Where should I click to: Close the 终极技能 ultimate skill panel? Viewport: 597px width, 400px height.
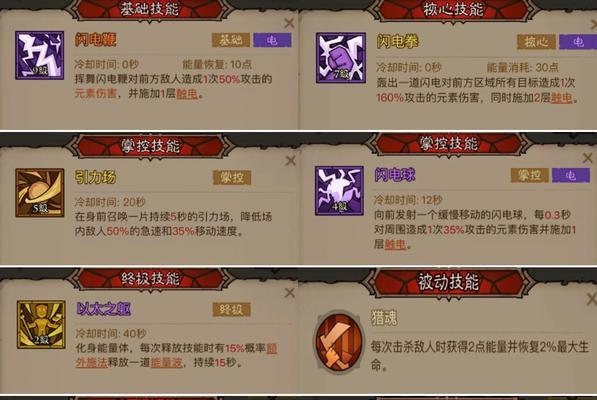[x=290, y=293]
